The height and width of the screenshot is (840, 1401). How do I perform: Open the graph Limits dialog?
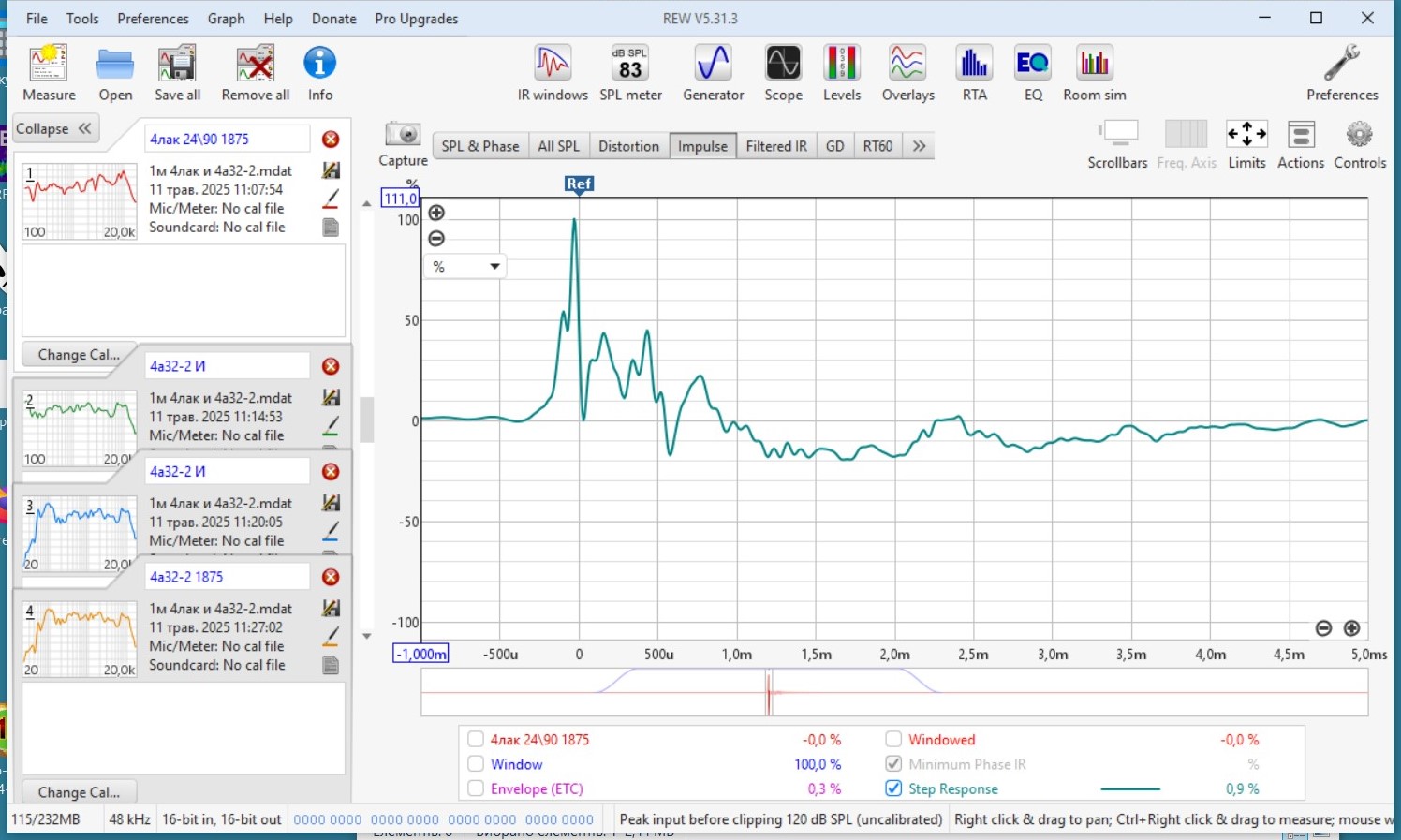1246,144
